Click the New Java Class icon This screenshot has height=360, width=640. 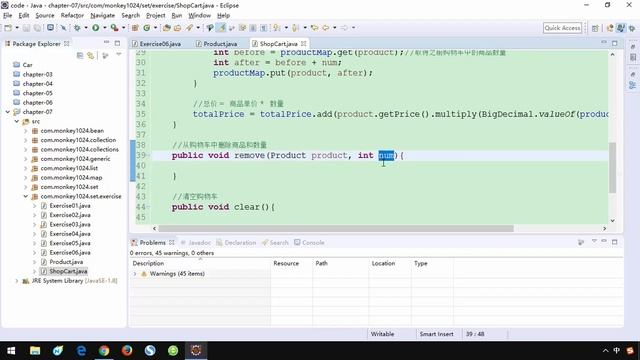(147, 28)
